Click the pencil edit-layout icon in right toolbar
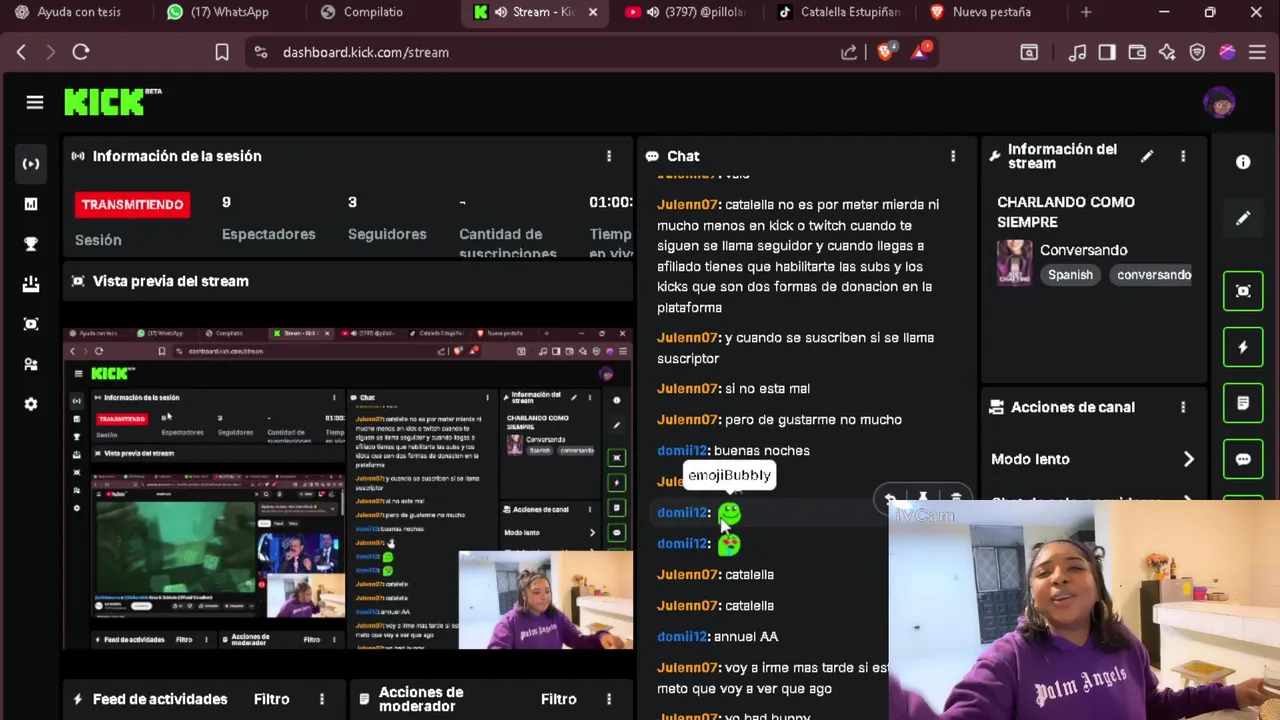 tap(1243, 219)
